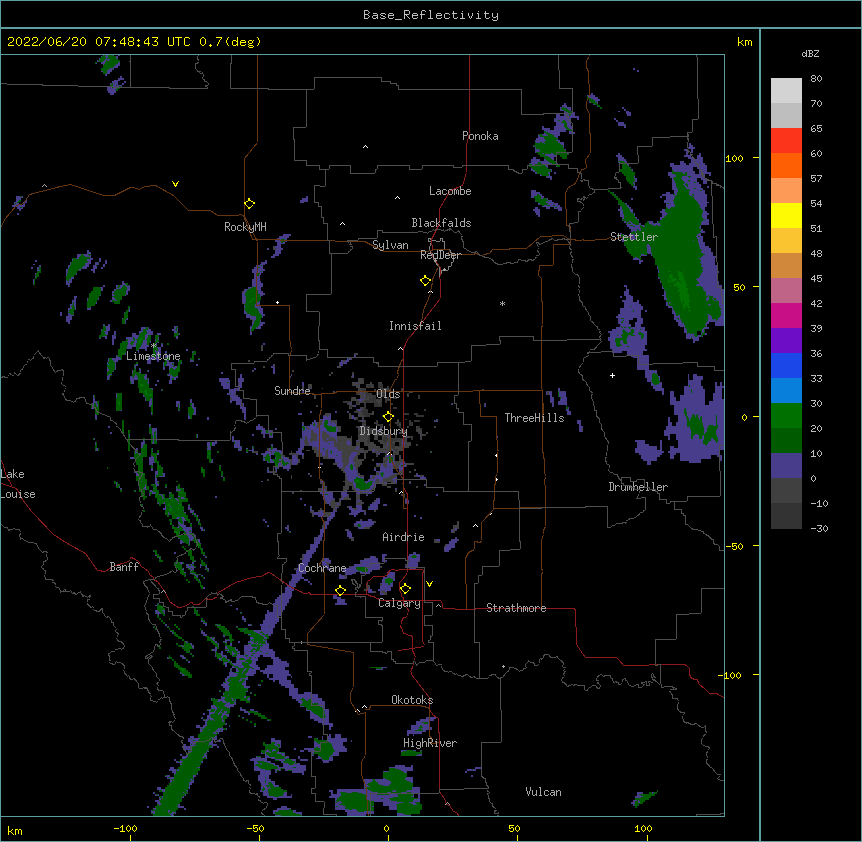Click the Okotoks label
The width and height of the screenshot is (862, 842).
pyautogui.click(x=412, y=700)
